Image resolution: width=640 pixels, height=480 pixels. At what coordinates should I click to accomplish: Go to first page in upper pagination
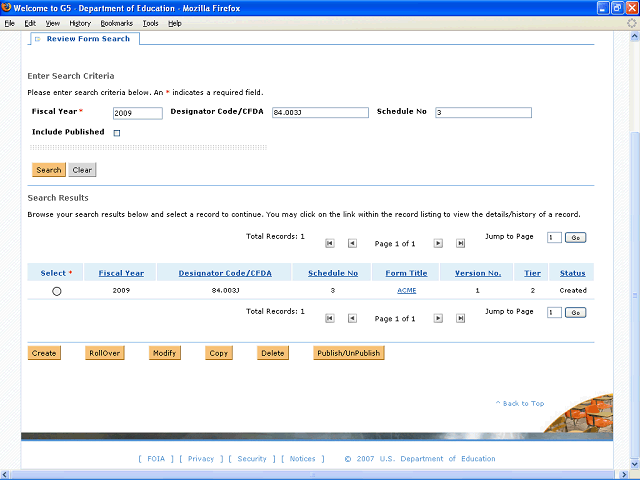coord(330,243)
